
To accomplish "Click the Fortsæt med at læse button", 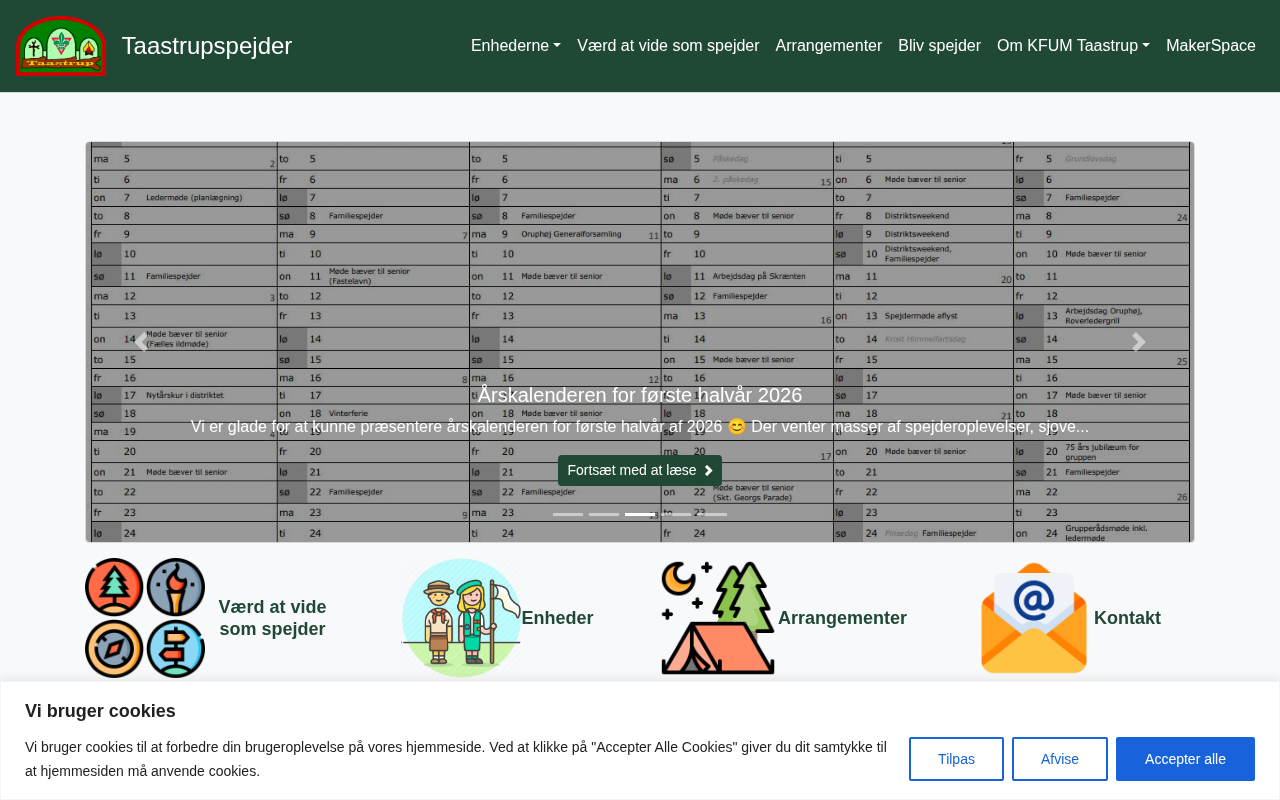I will tap(640, 470).
